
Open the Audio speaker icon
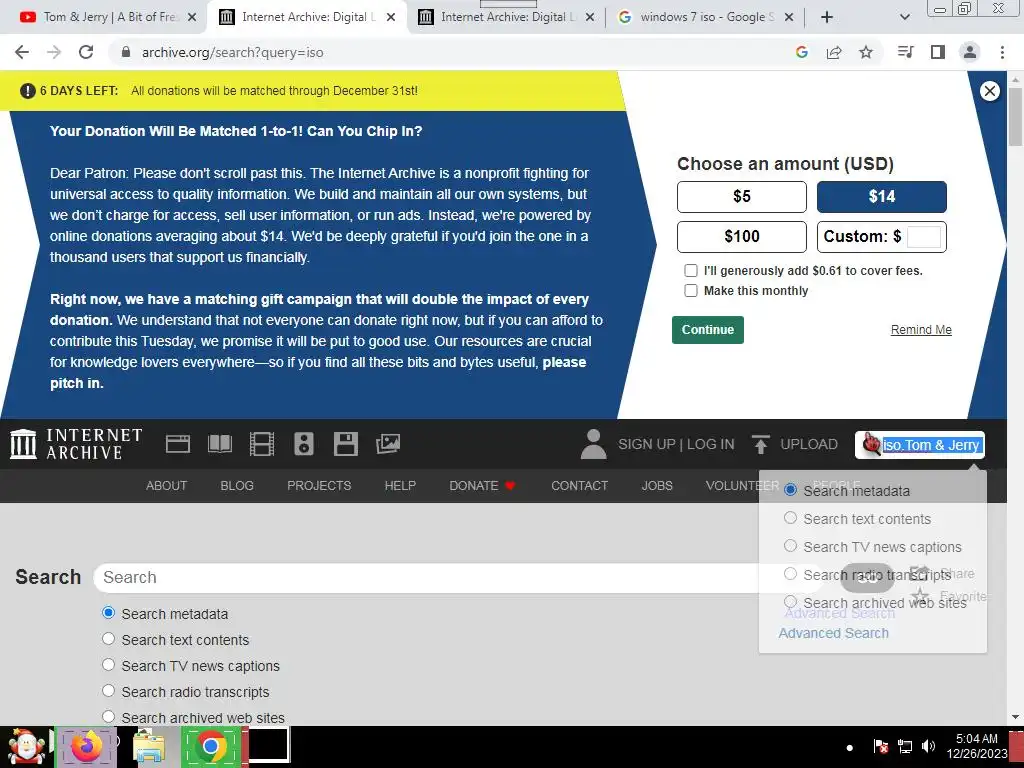(304, 445)
